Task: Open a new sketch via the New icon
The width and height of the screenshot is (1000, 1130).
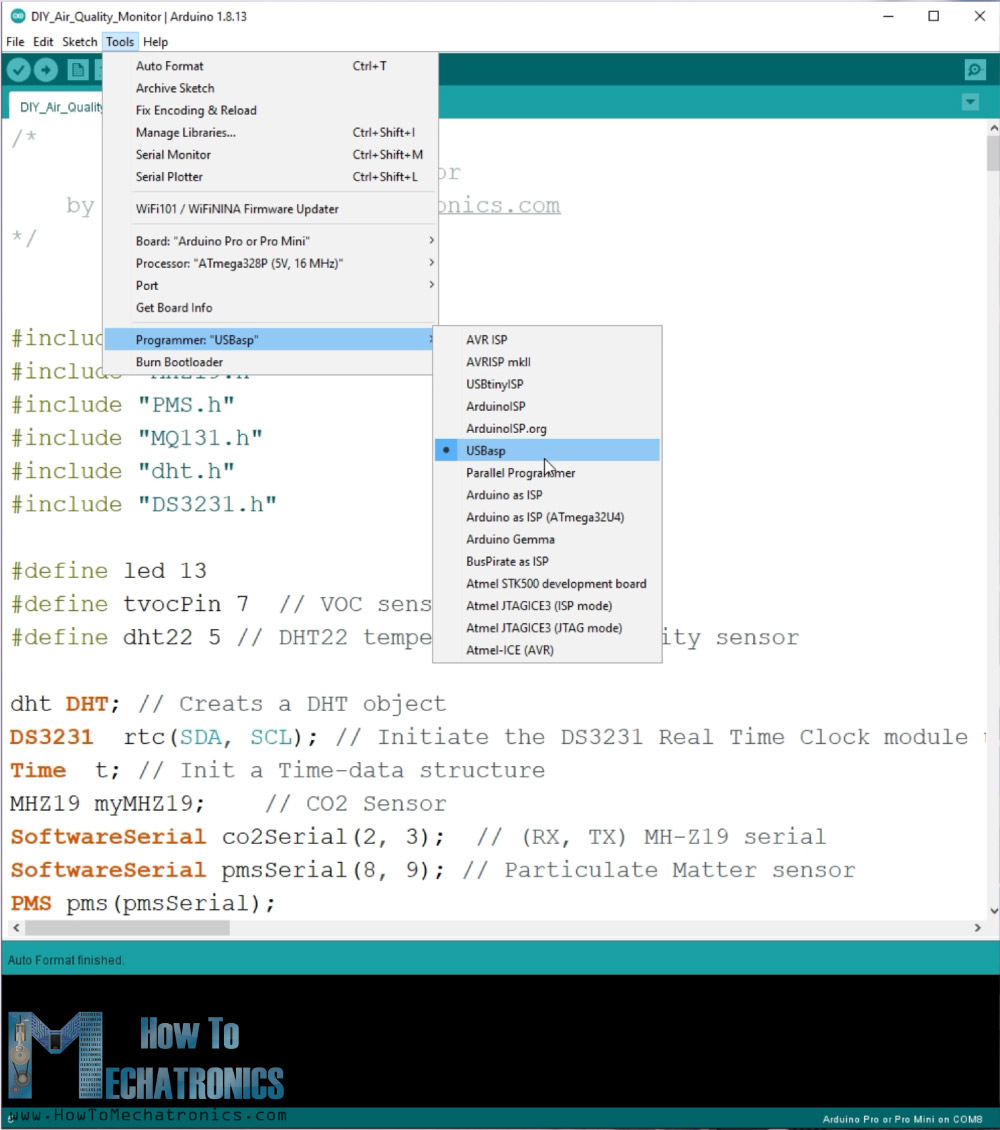Action: coord(76,69)
